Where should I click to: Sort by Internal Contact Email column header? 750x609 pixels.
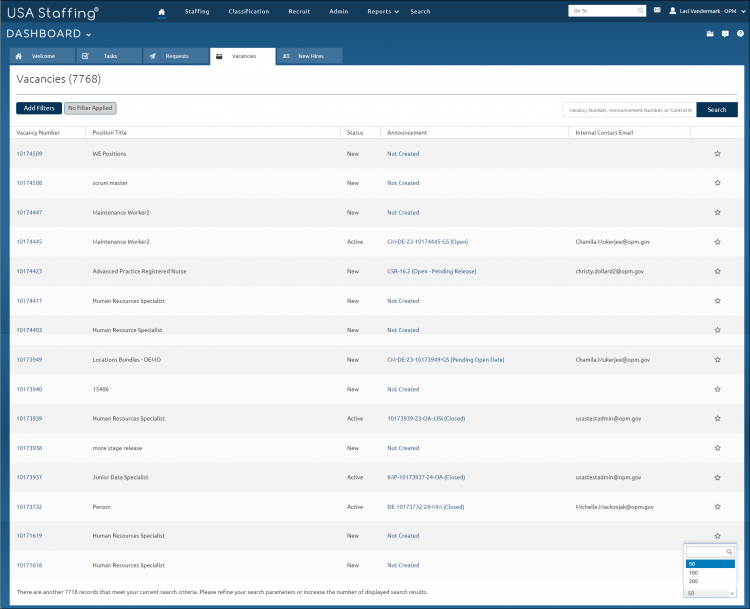coord(604,133)
